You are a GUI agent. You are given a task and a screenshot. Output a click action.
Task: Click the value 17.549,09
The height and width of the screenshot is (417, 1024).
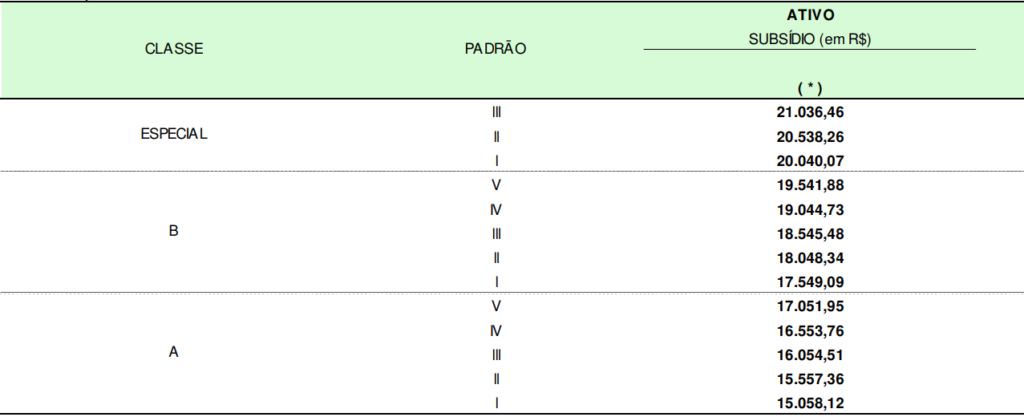pyautogui.click(x=810, y=283)
